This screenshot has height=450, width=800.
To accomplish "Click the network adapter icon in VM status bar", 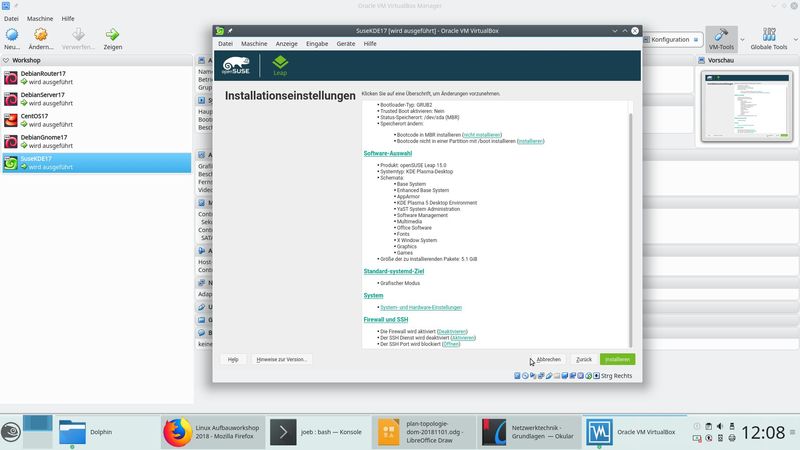I will (541, 376).
